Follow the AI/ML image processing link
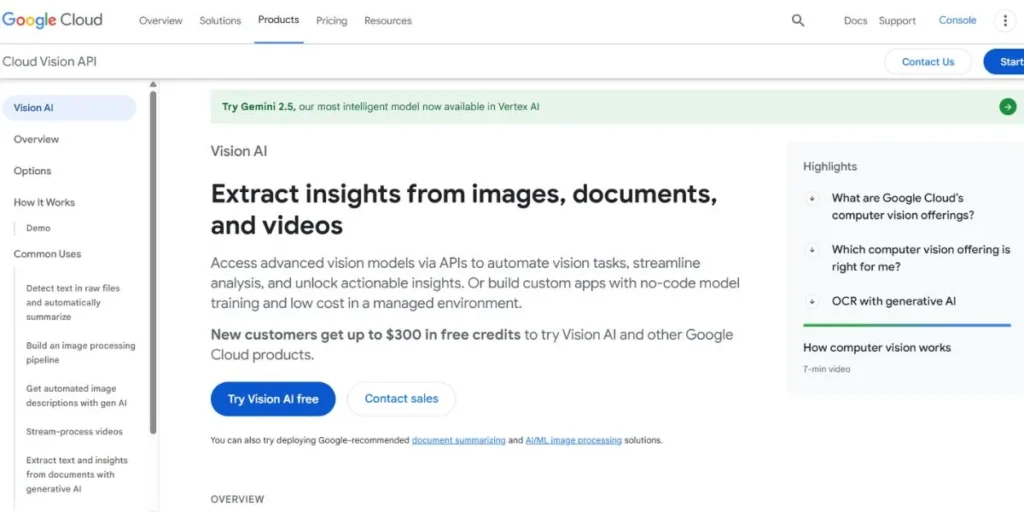 (573, 440)
